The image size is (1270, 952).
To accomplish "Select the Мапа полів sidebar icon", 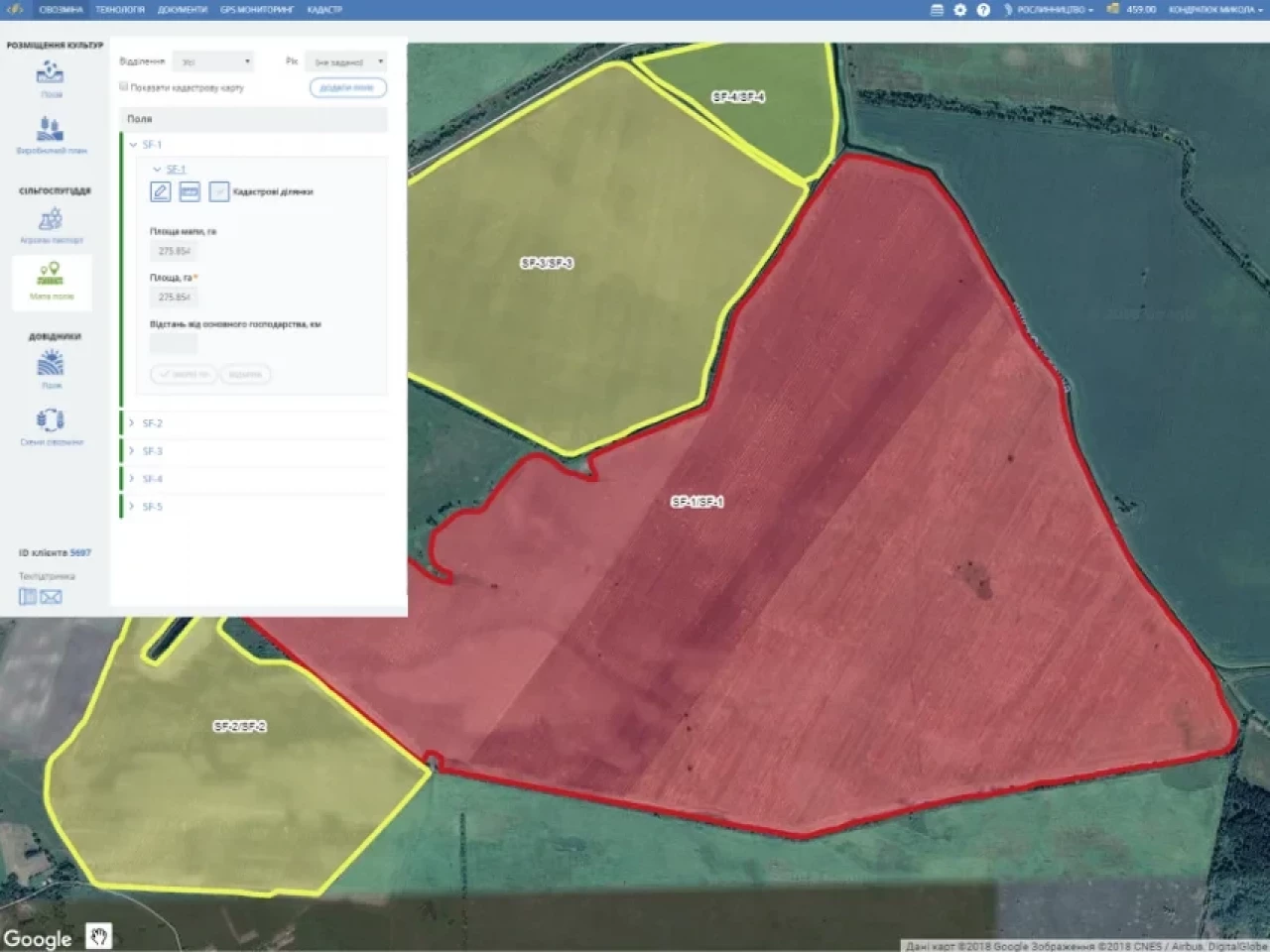I will click(51, 275).
